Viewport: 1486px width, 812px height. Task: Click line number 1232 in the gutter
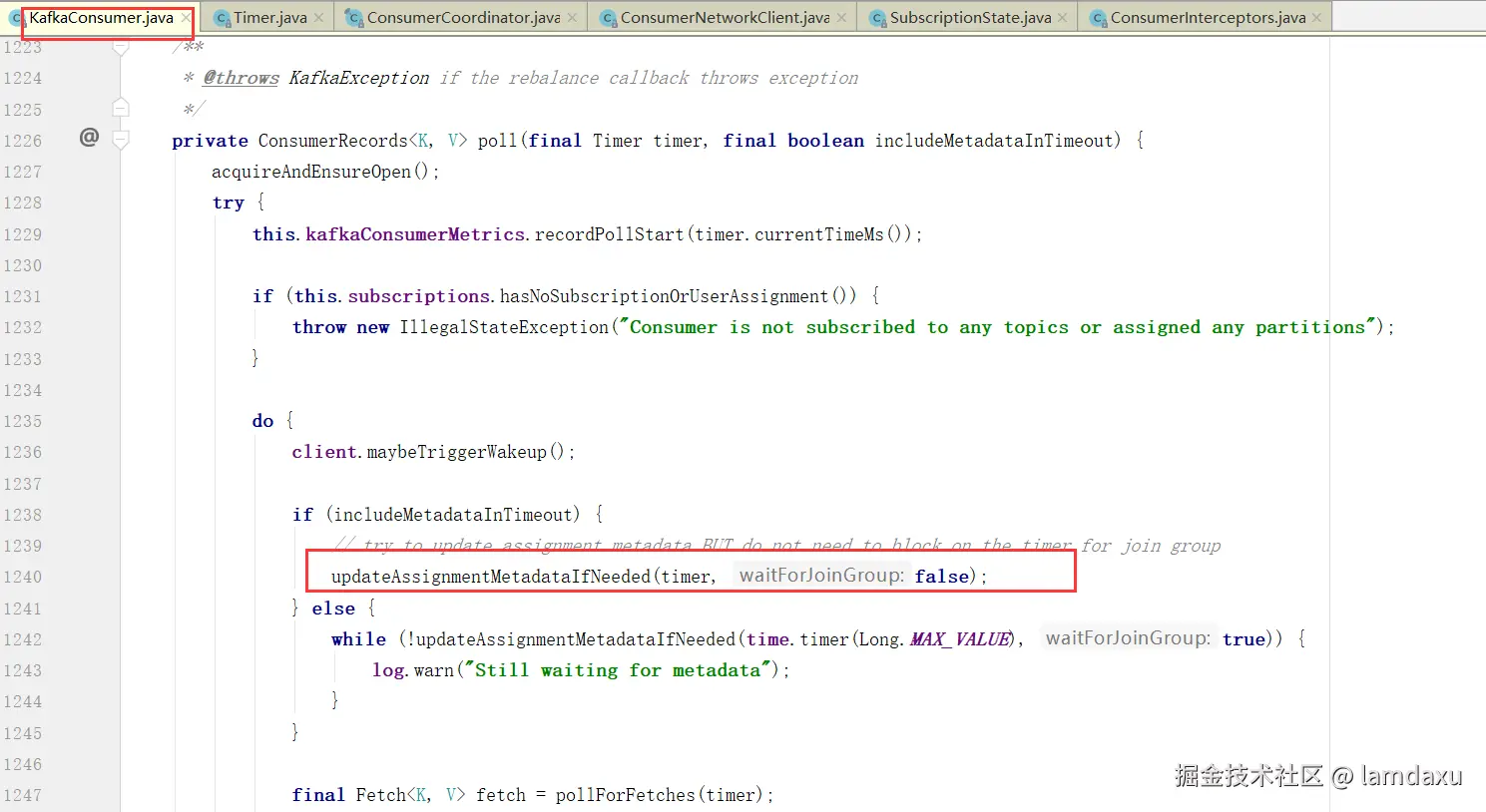tap(22, 327)
